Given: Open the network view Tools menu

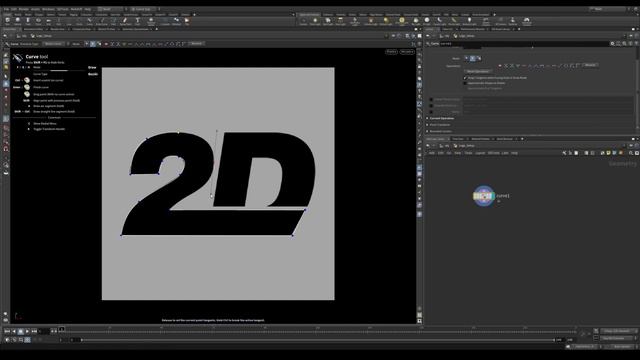Looking at the screenshot, I should click(x=468, y=153).
